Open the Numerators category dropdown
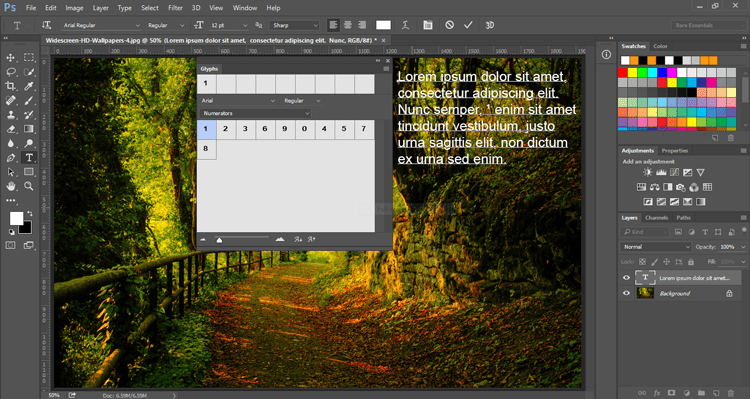The image size is (750, 399). pyautogui.click(x=255, y=113)
